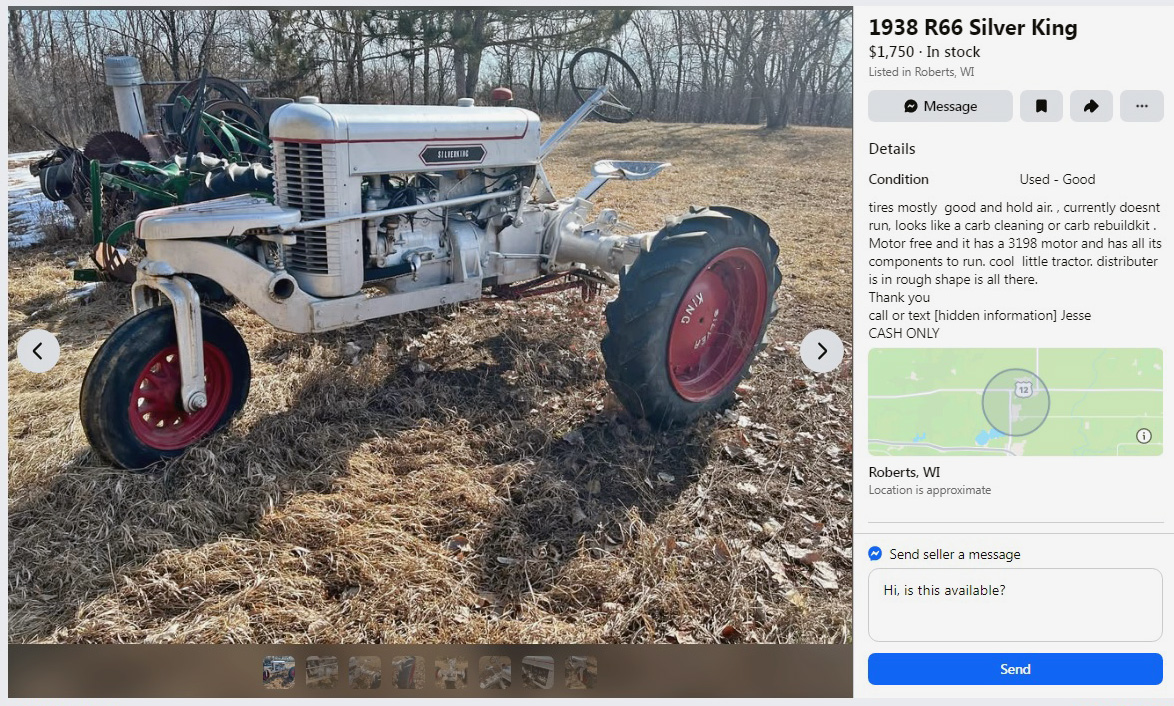Image resolution: width=1174 pixels, height=706 pixels.
Task: Save the listing with the bookmark icon
Action: pyautogui.click(x=1041, y=106)
